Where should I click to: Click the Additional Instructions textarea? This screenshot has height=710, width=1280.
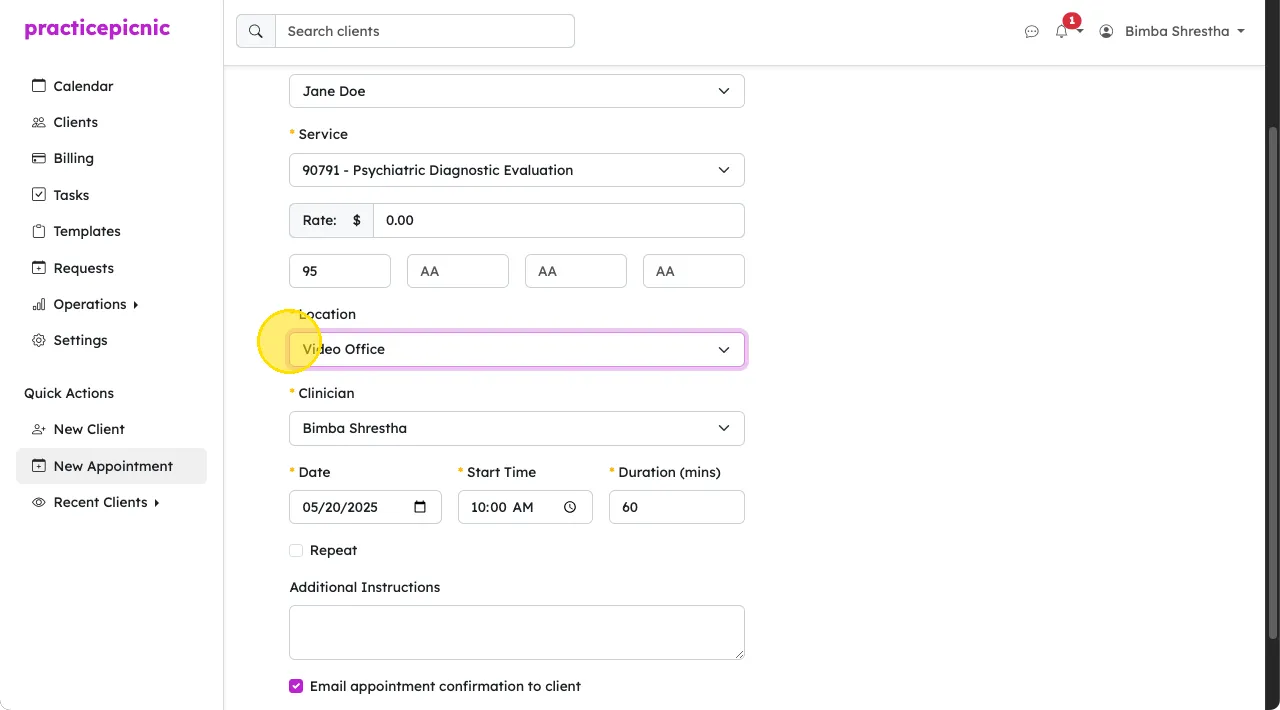pos(517,632)
